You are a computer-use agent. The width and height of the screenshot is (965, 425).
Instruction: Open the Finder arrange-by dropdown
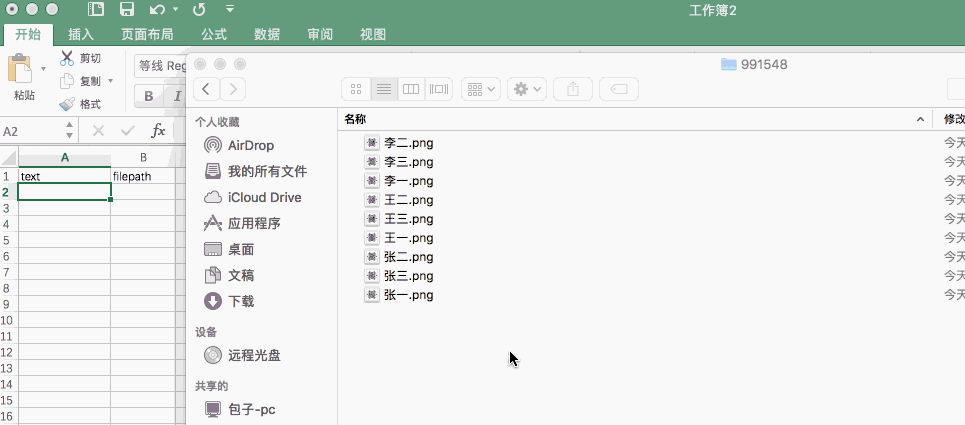tap(481, 89)
